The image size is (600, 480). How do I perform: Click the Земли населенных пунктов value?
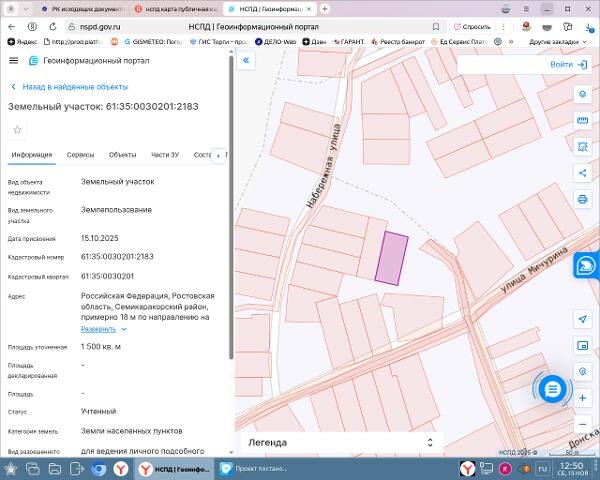pos(132,431)
